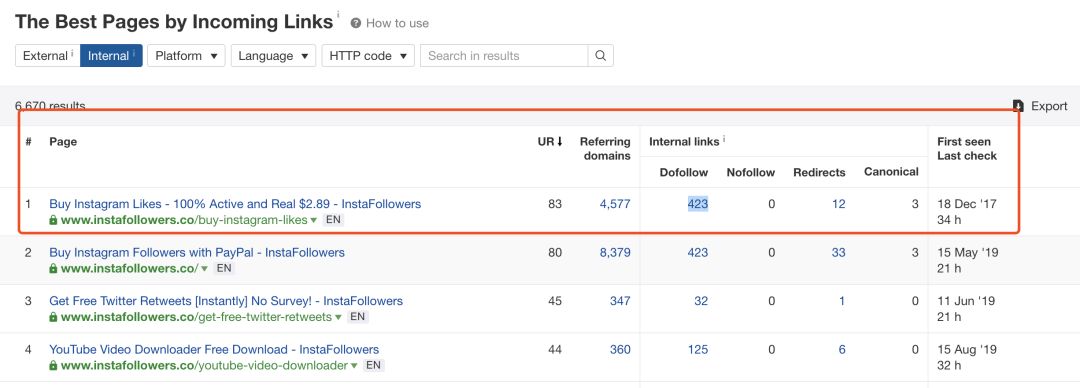
Task: Open the Platform dropdown filter
Action: click(x=186, y=56)
